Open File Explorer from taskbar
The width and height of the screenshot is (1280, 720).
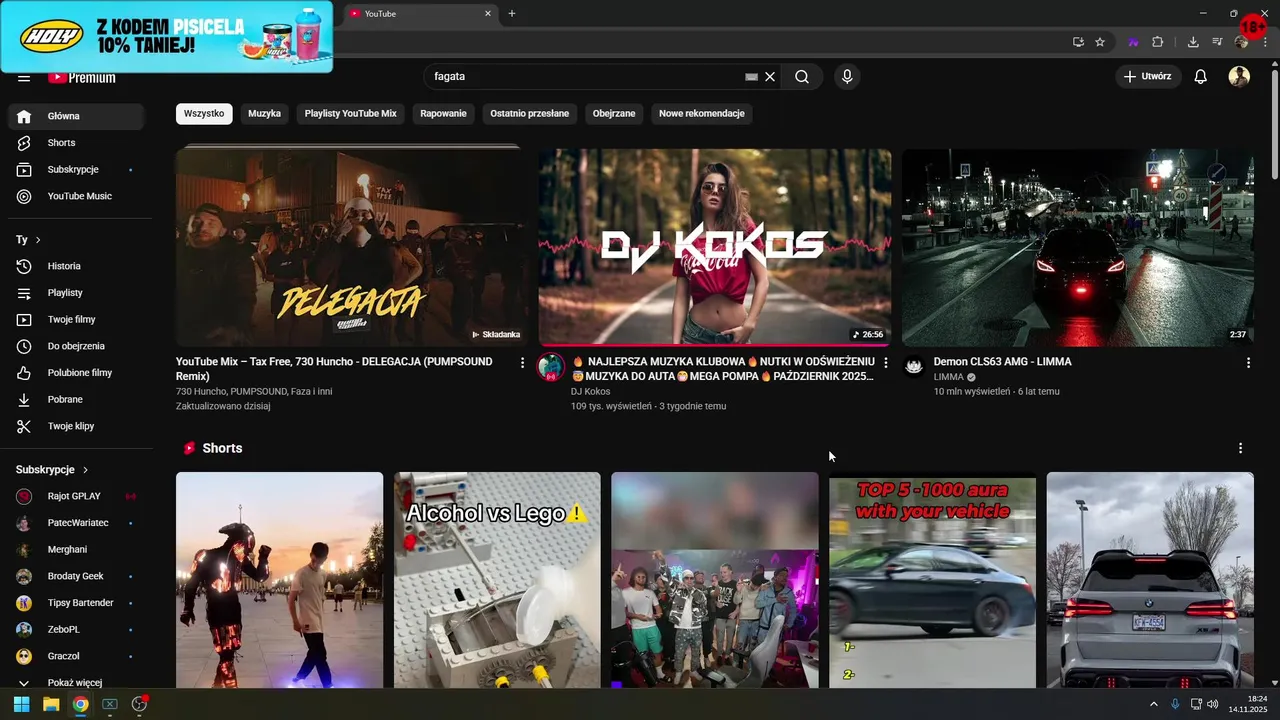point(51,704)
